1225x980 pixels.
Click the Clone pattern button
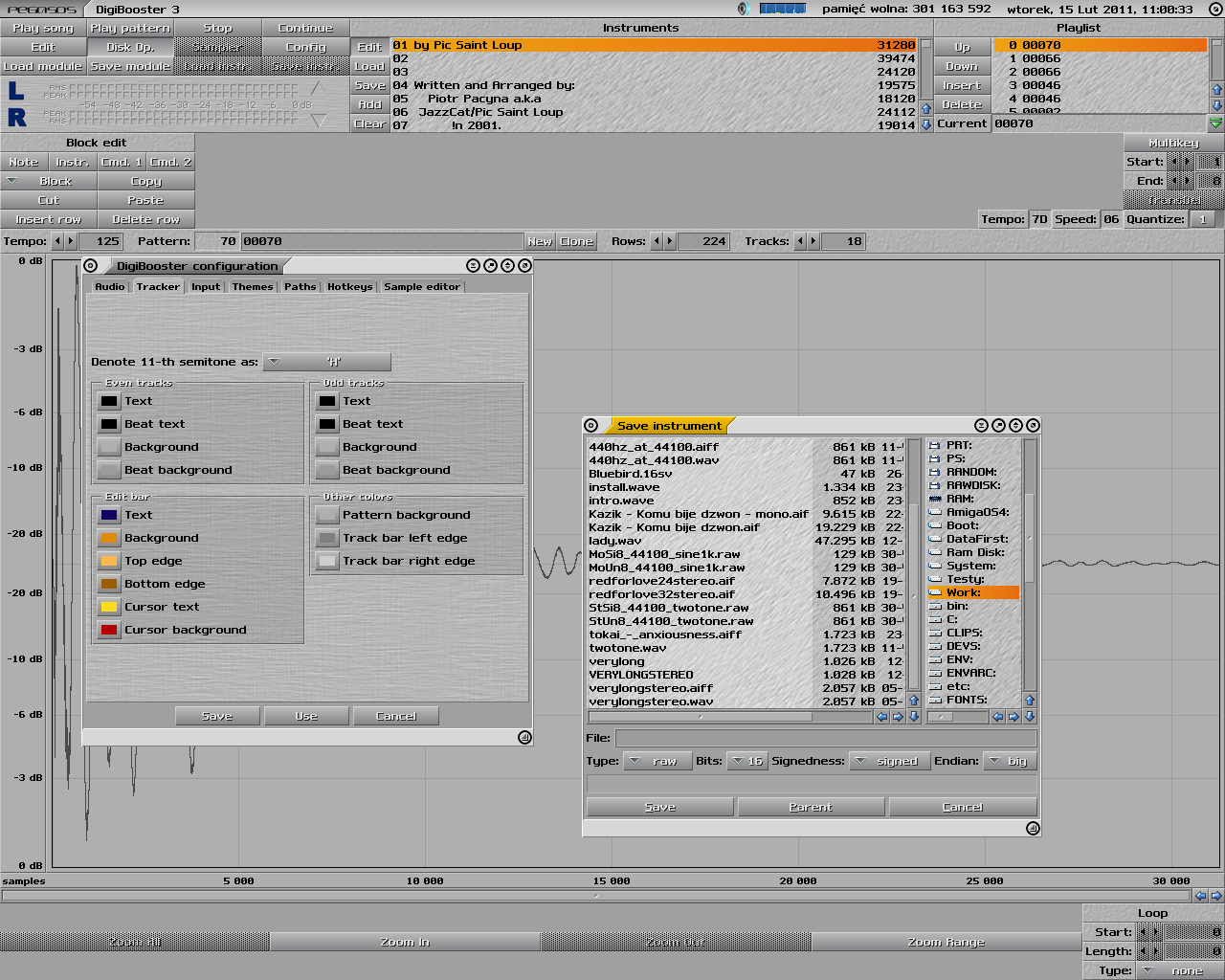tap(577, 241)
